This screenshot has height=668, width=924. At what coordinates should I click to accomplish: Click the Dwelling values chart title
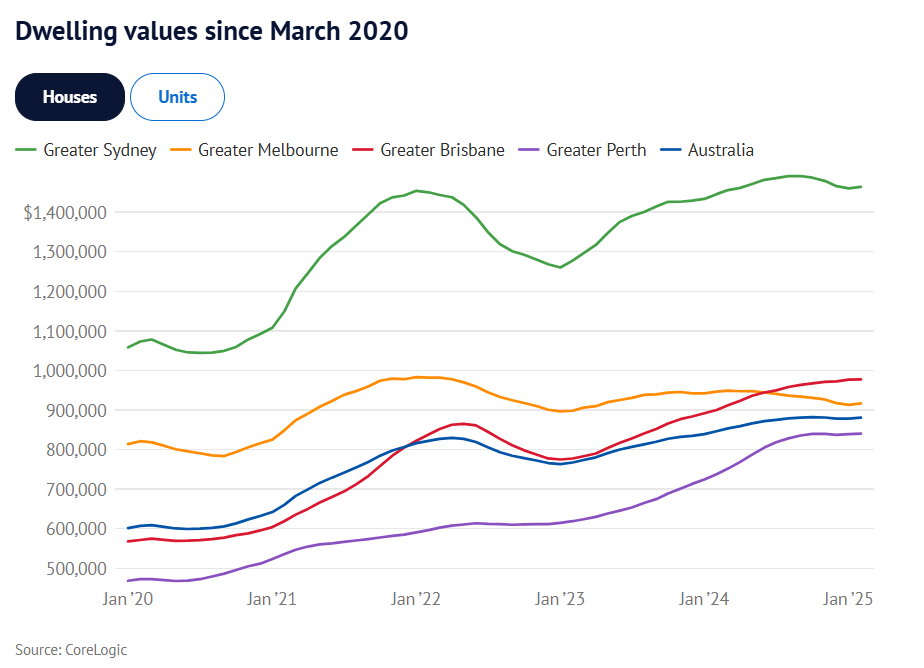212,31
